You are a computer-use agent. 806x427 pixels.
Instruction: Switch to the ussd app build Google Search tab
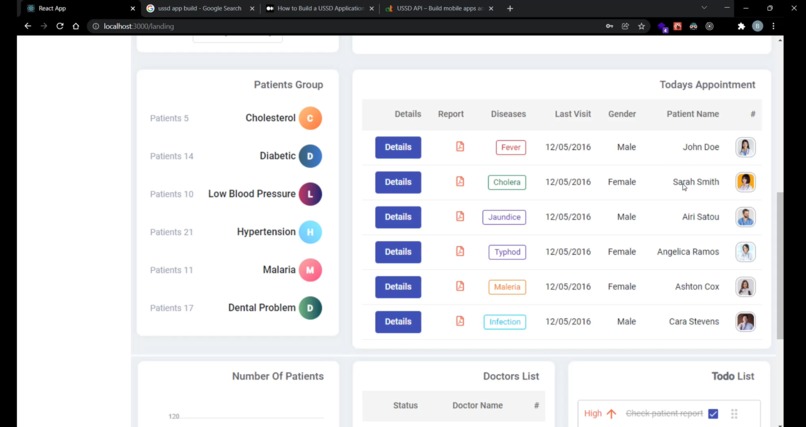point(199,8)
